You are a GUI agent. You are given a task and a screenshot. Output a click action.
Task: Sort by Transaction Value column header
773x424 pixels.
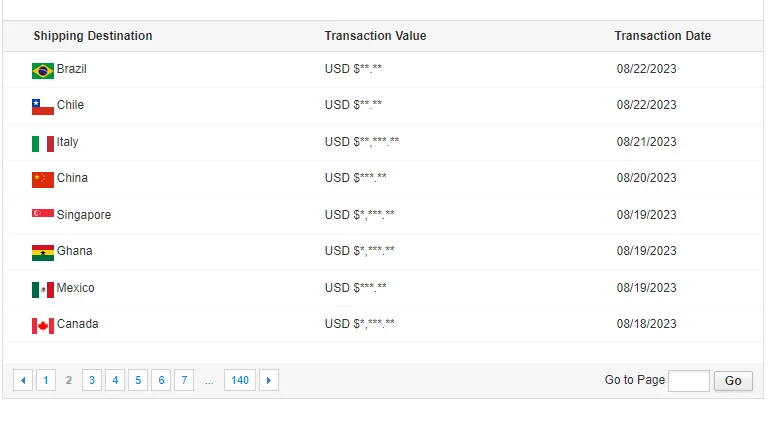[375, 36]
